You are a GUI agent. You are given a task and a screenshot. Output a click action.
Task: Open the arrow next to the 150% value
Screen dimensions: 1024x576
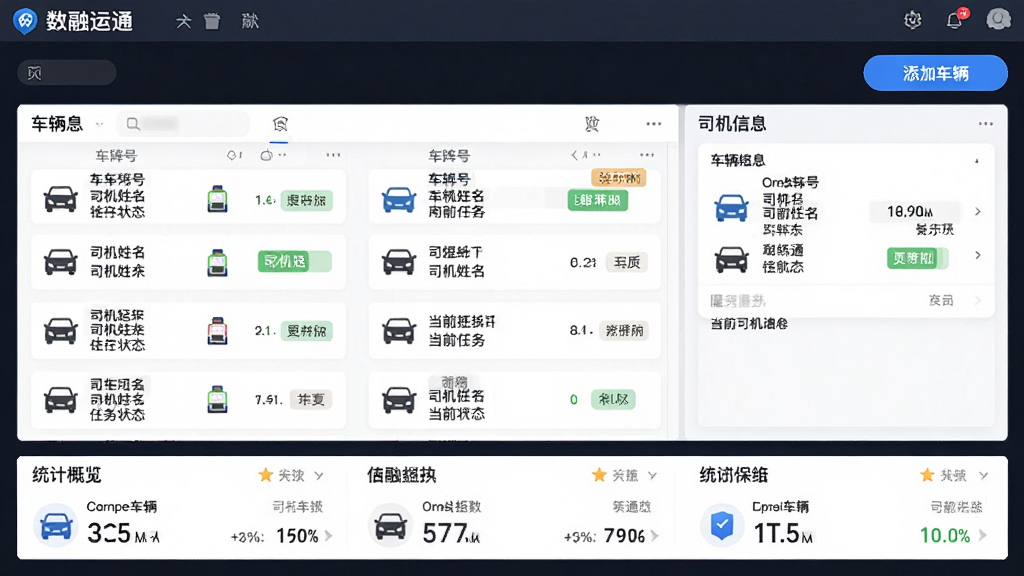[328, 536]
